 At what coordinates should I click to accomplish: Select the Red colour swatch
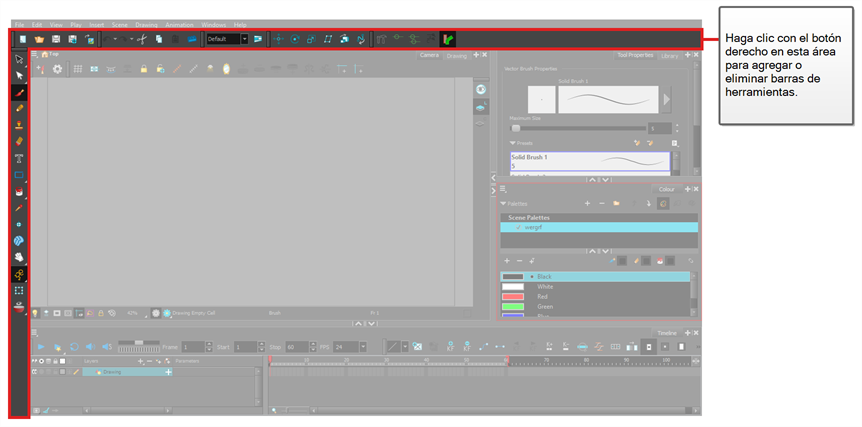click(x=512, y=296)
